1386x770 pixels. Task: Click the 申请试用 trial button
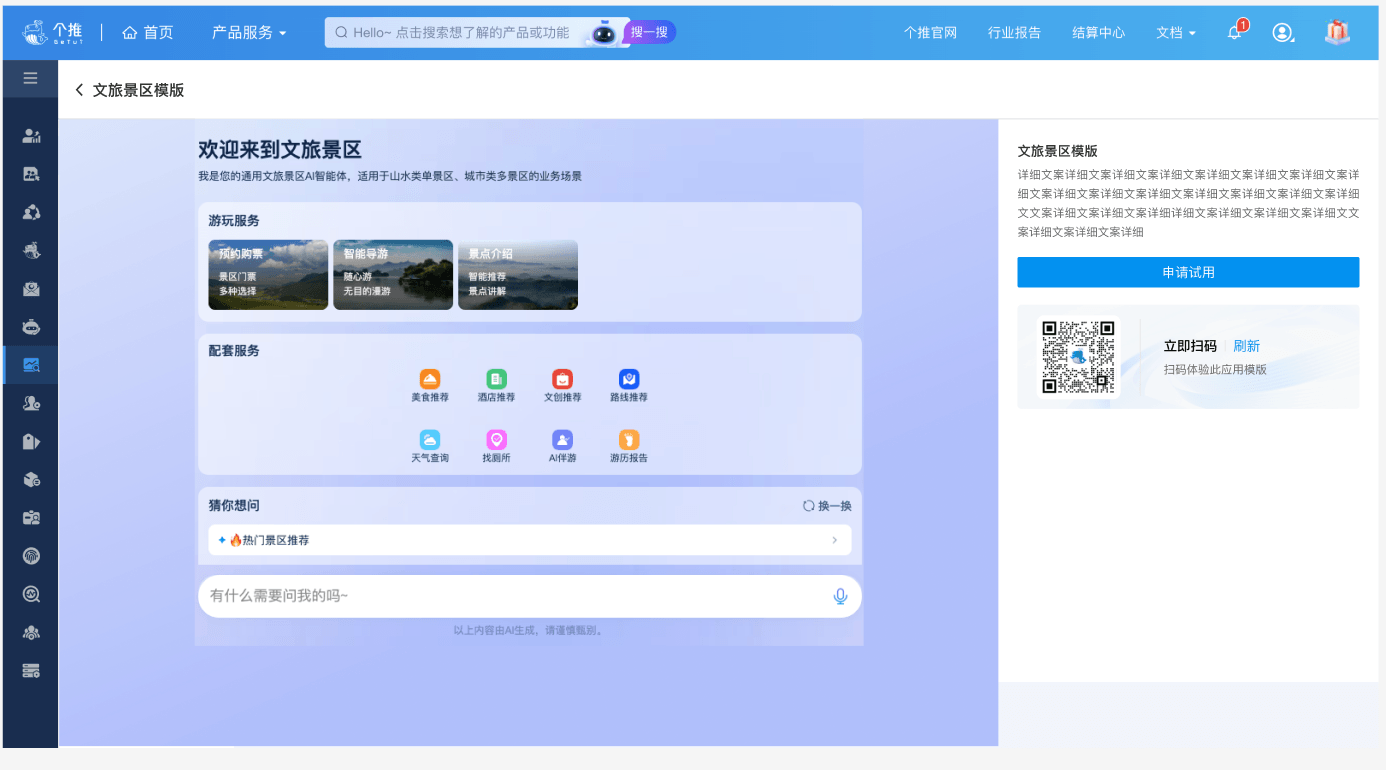click(1187, 272)
